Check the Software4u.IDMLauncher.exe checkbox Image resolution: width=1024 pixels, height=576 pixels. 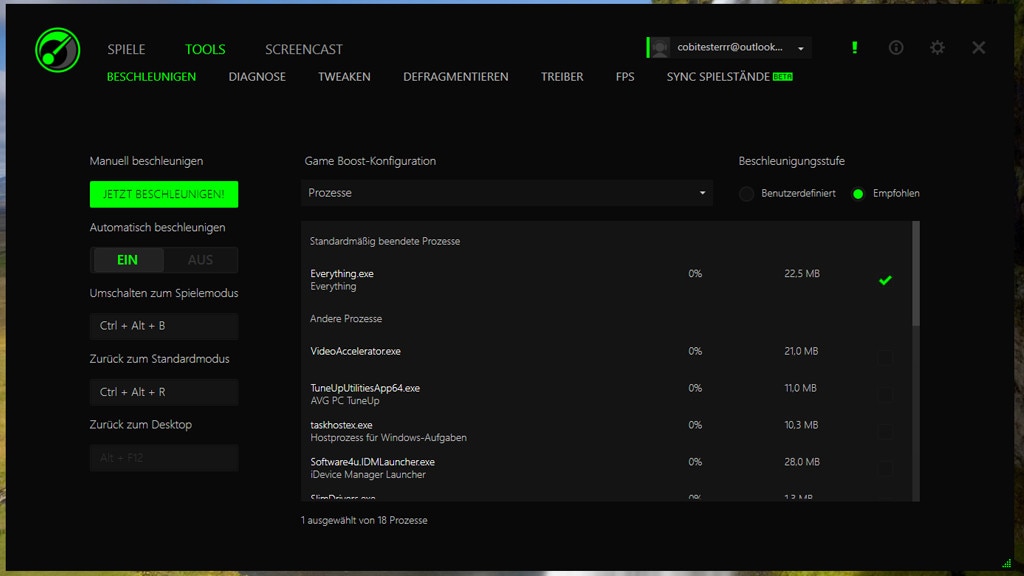(885, 468)
